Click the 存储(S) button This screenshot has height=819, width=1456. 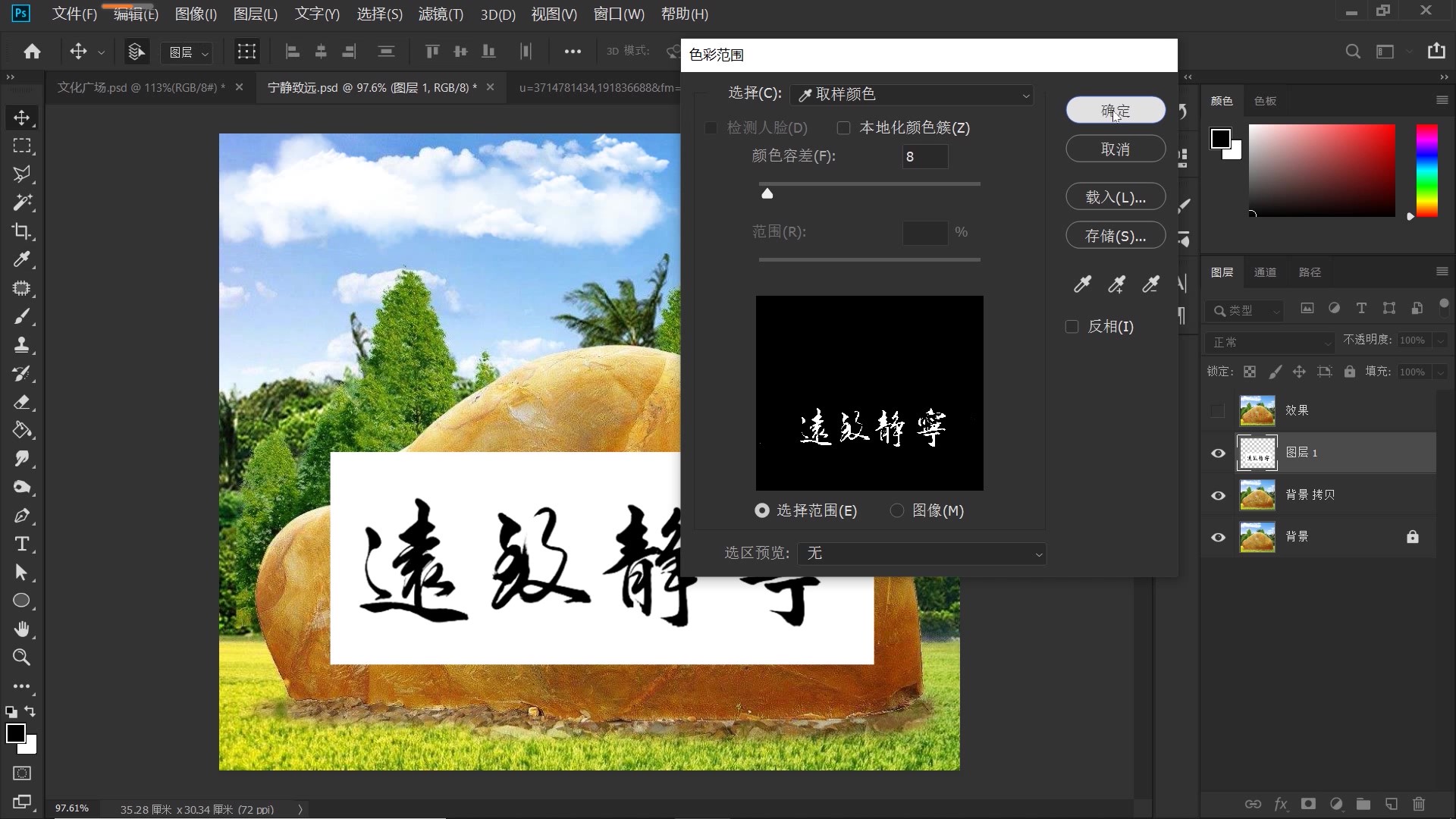(1116, 235)
